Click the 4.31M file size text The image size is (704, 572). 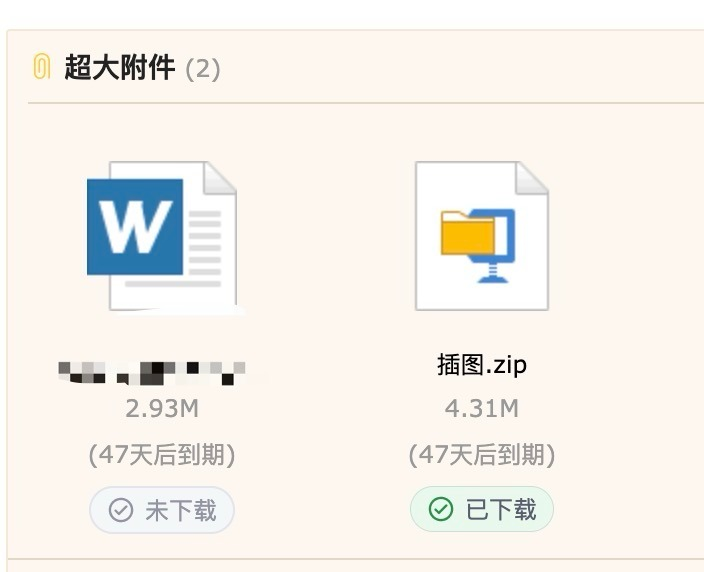(481, 408)
